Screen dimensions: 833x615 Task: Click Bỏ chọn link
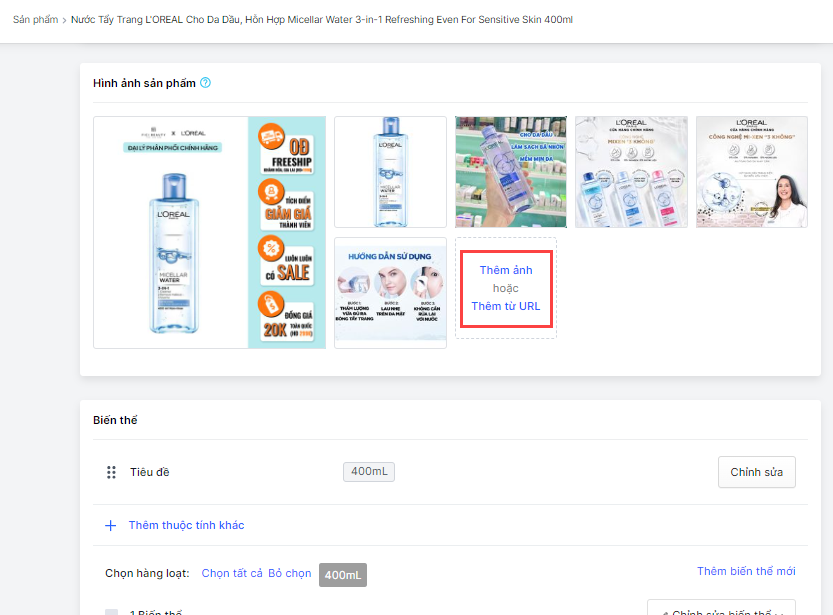coord(290,574)
